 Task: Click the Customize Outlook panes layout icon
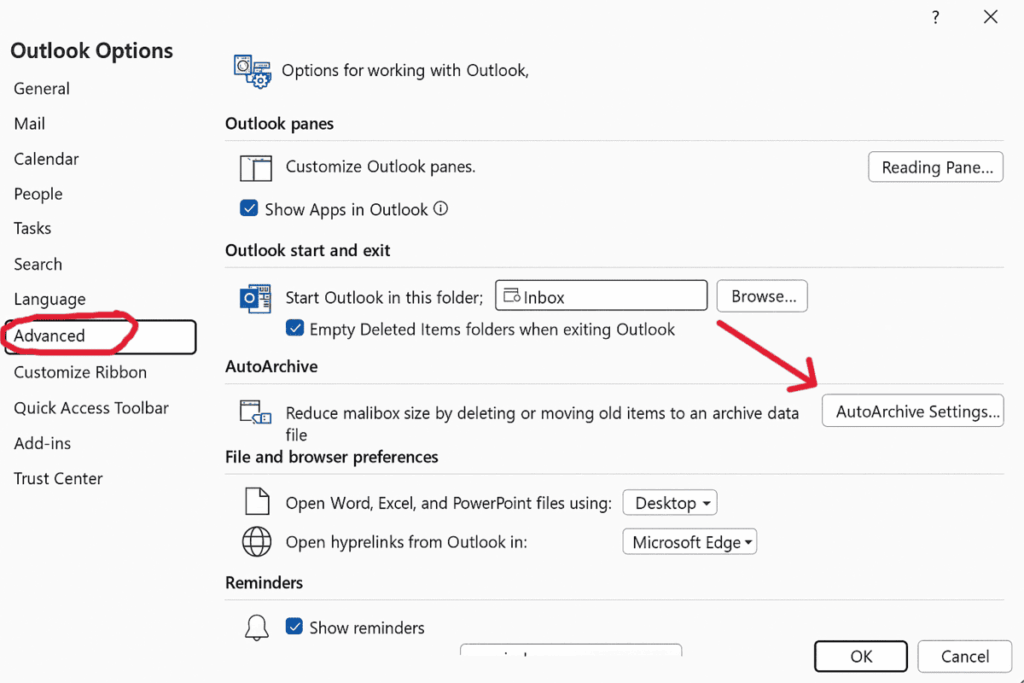click(x=255, y=168)
